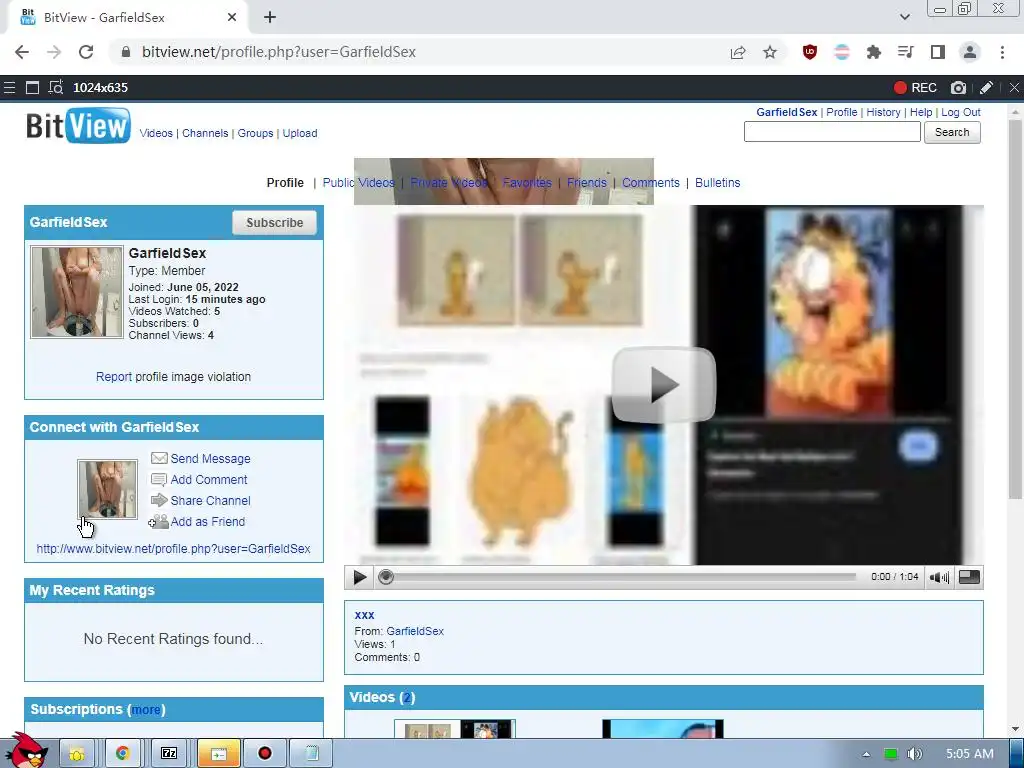The height and width of the screenshot is (768, 1024).
Task: Open the media control icon in toolbar
Action: [906, 52]
